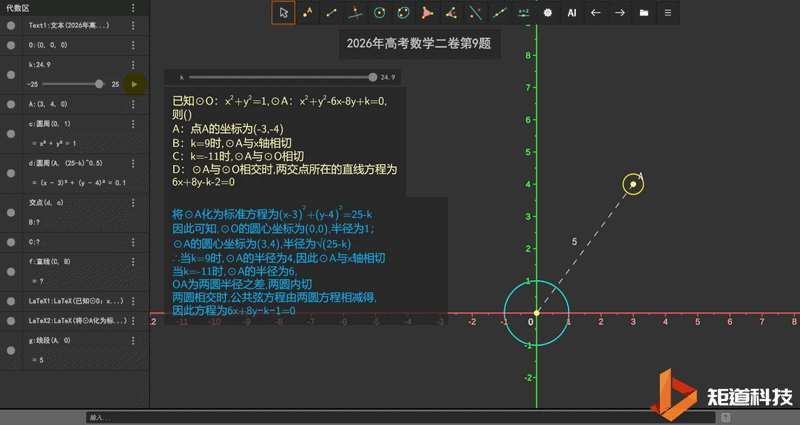Undo with the left arrow
This screenshot has width=800, height=425.
point(595,13)
